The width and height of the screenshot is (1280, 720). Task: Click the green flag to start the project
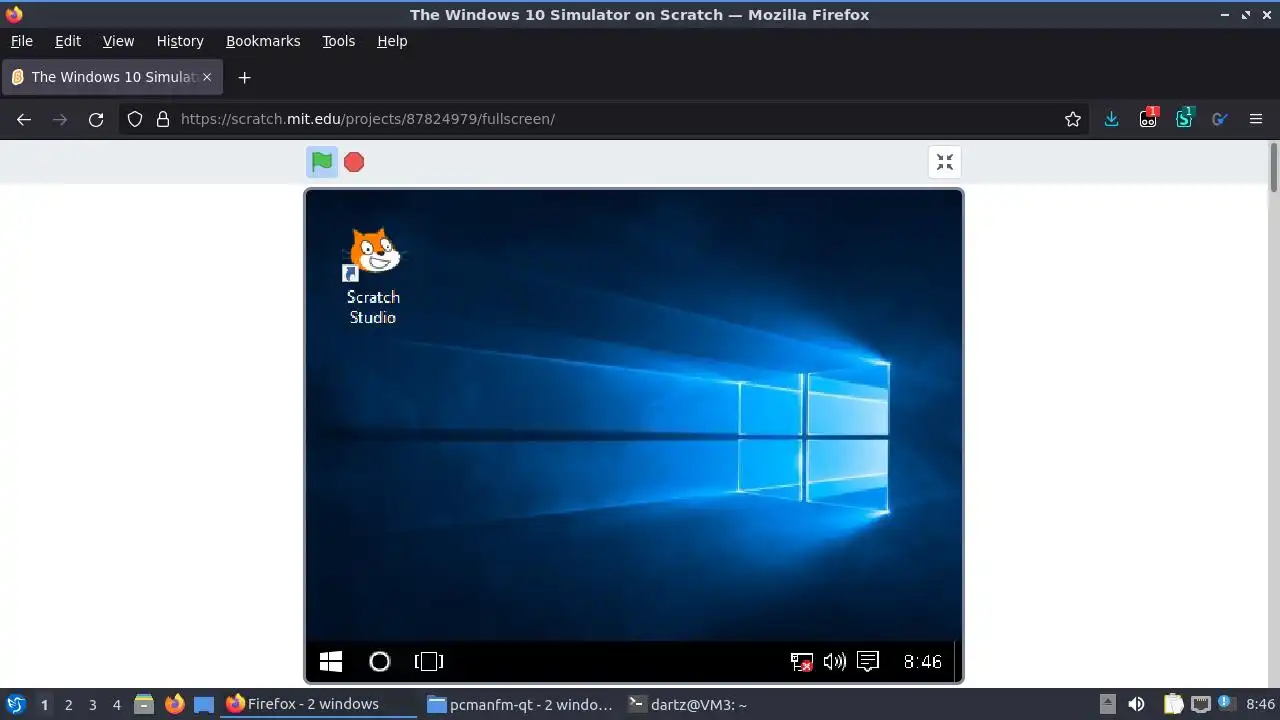click(322, 162)
